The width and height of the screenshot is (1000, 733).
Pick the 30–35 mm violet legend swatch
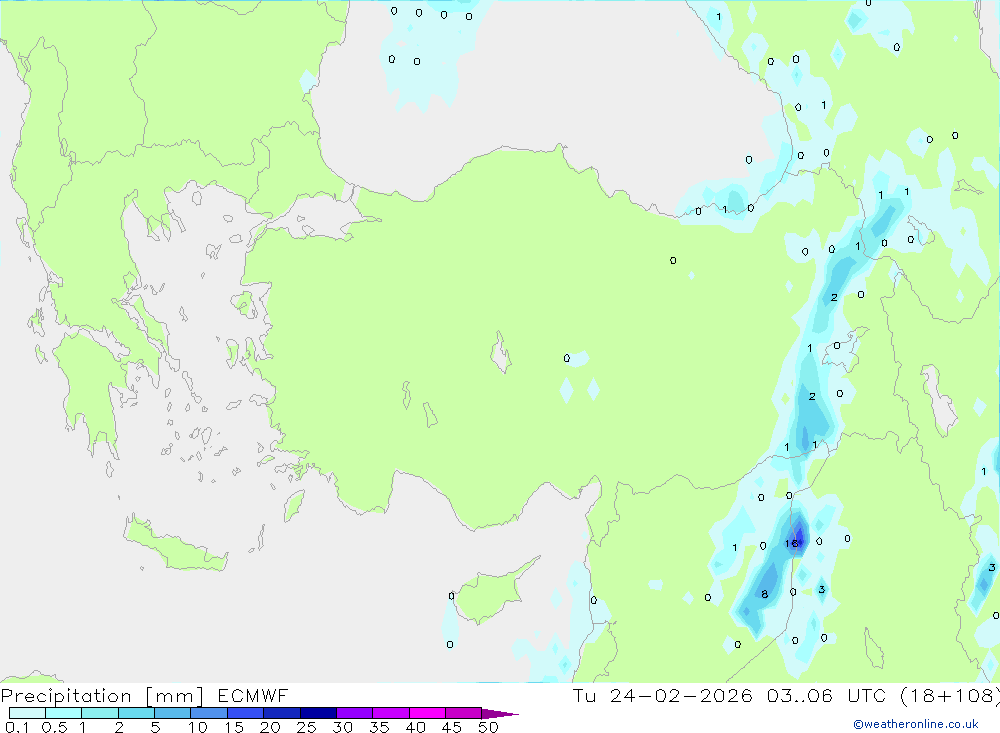coord(355,713)
